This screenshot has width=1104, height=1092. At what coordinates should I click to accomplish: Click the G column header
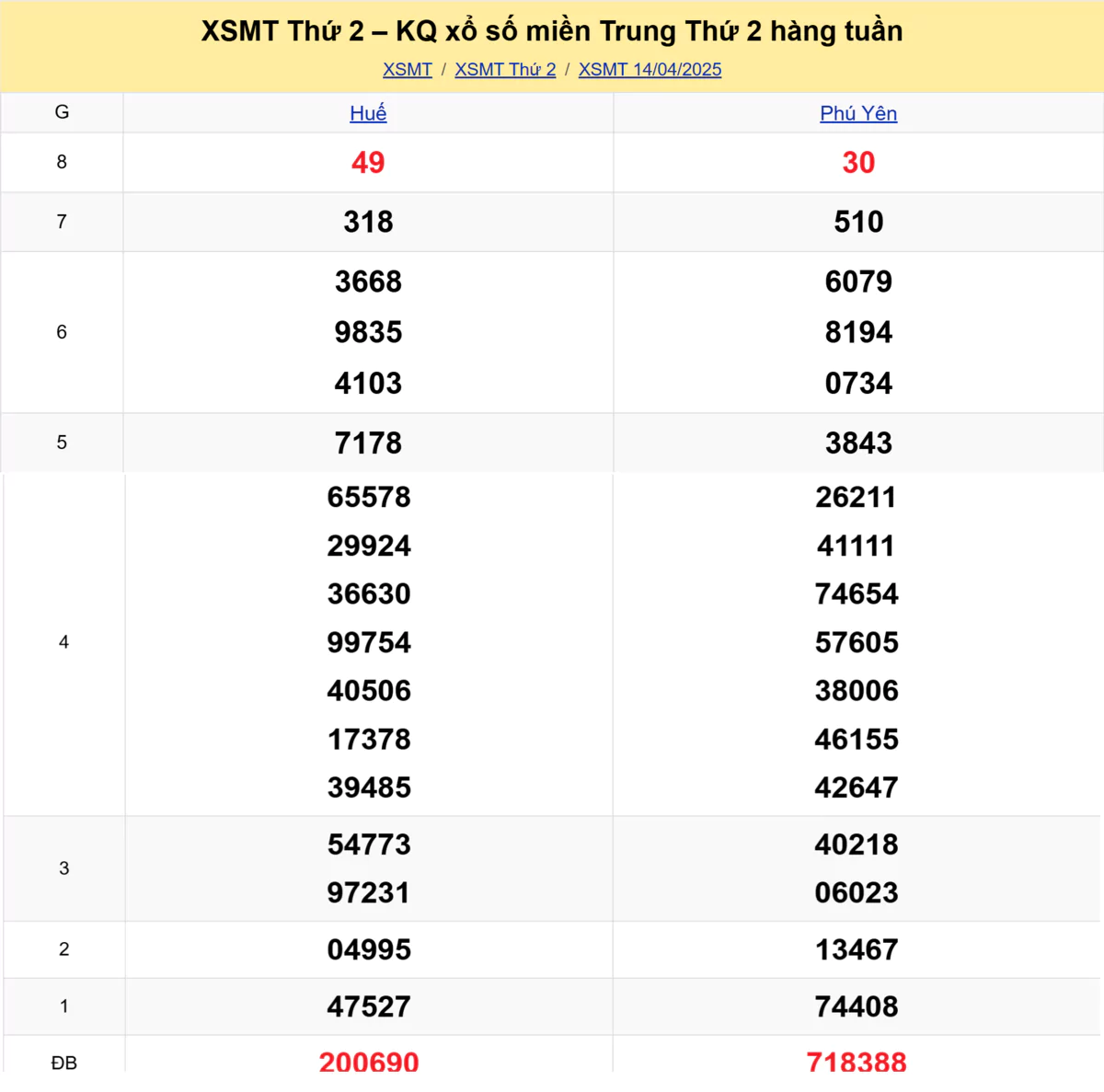pos(62,112)
